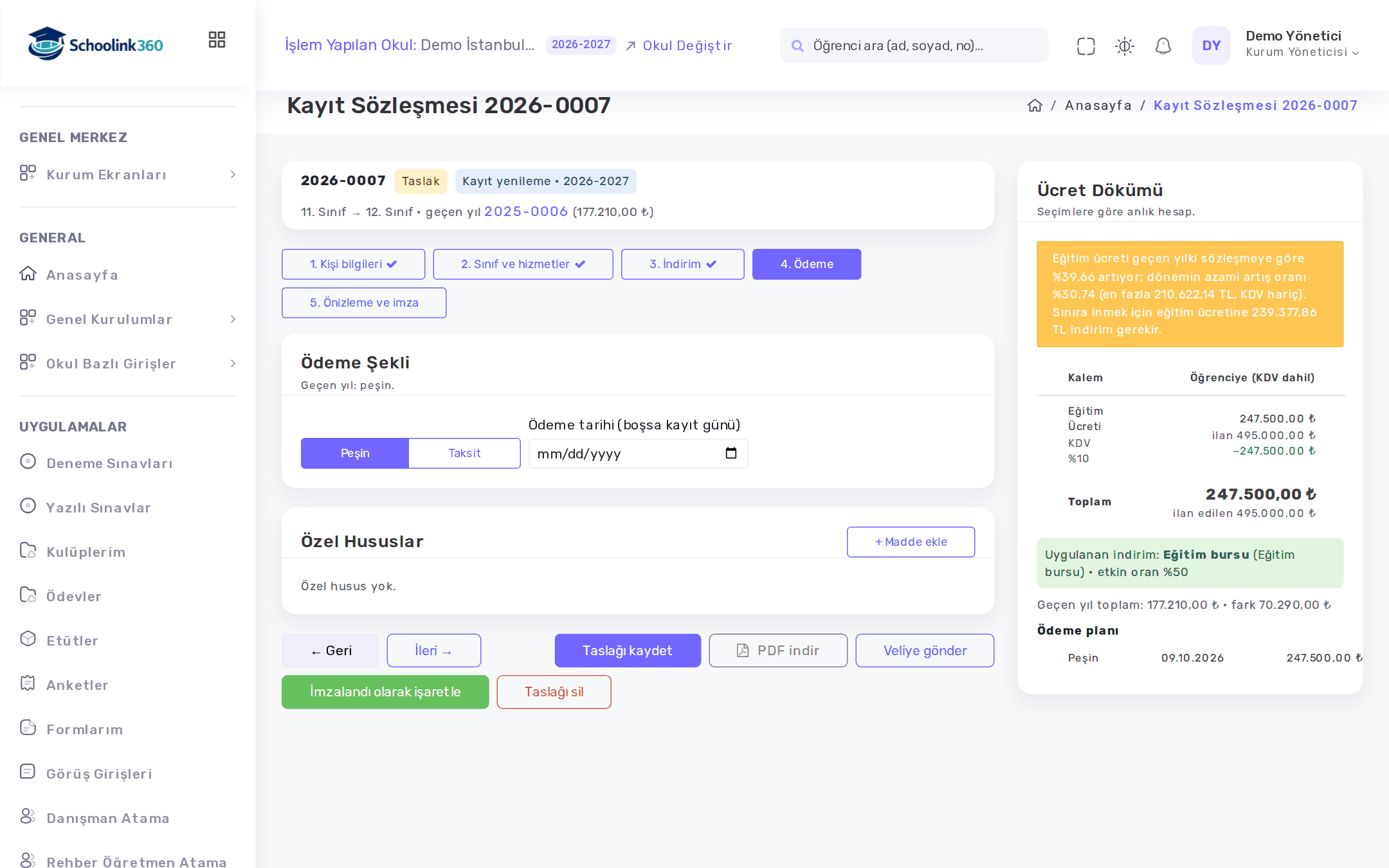The height and width of the screenshot is (868, 1389).
Task: Go to step 3. İndirim tab
Action: [x=682, y=264]
